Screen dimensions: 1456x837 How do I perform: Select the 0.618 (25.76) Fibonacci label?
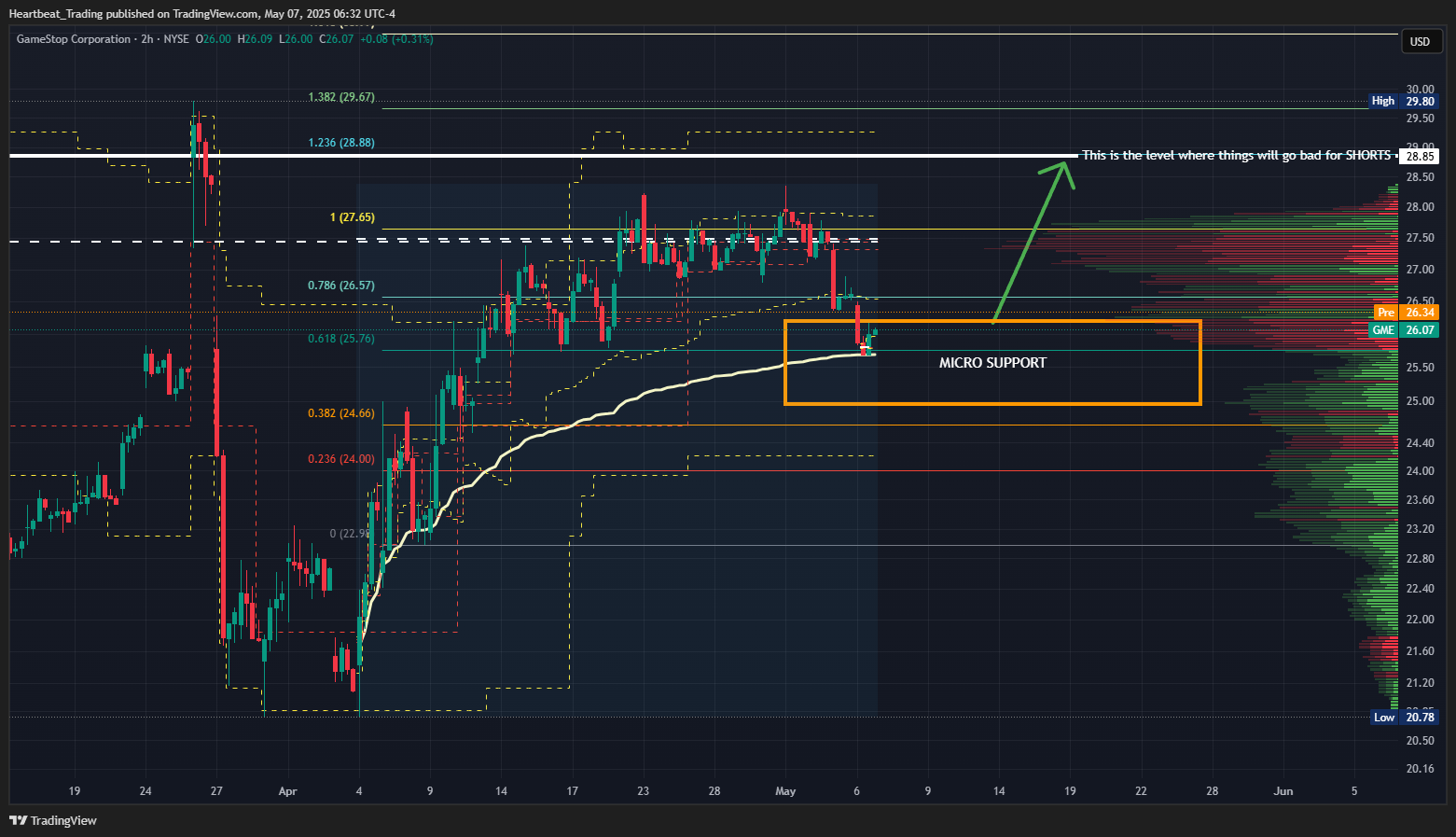[x=341, y=339]
